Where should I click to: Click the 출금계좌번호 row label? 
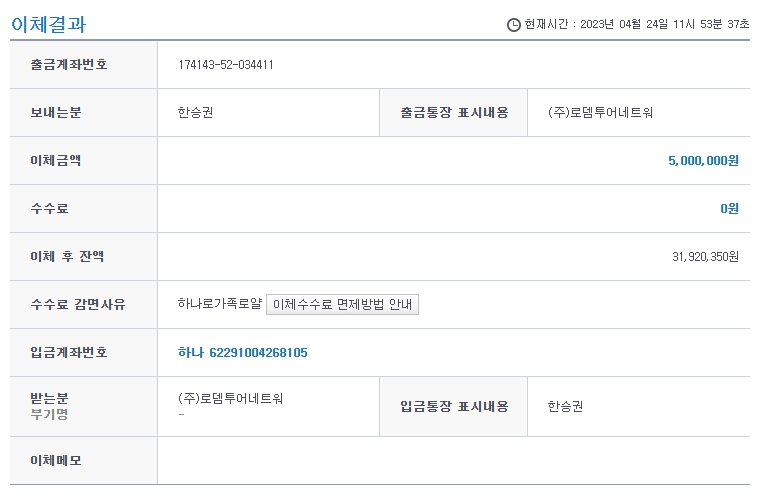69,65
